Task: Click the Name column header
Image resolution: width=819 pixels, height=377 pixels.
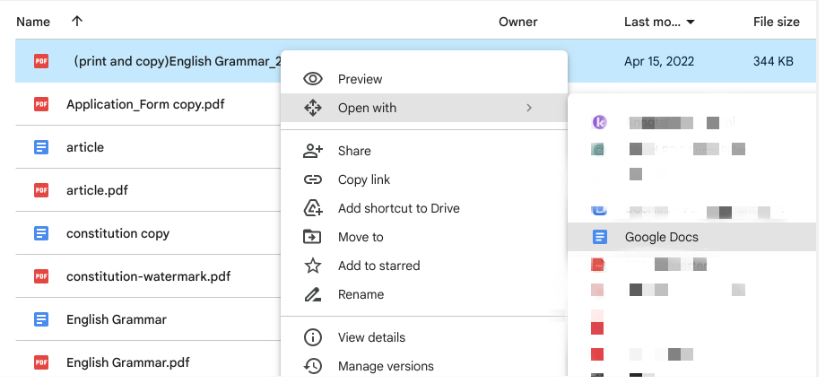Action: [33, 22]
